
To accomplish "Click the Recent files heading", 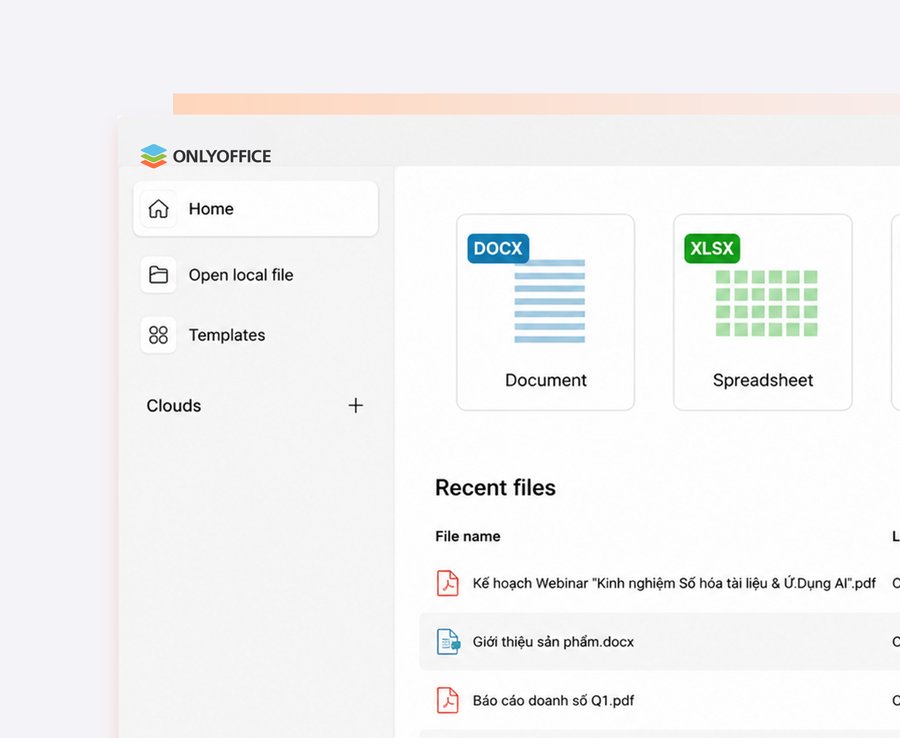I will [x=495, y=488].
